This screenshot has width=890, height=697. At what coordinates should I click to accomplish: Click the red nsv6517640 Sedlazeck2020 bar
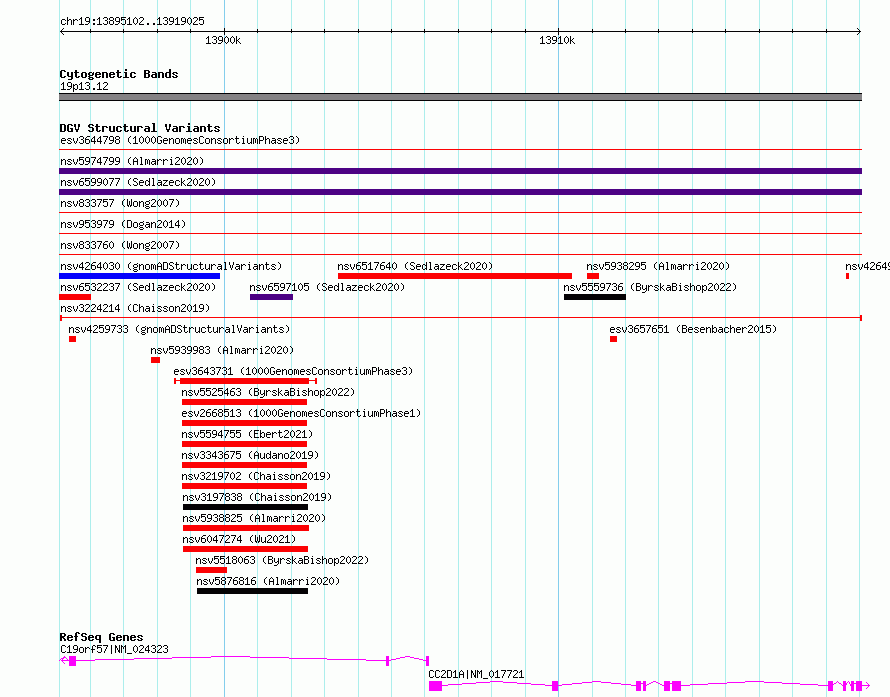point(455,276)
